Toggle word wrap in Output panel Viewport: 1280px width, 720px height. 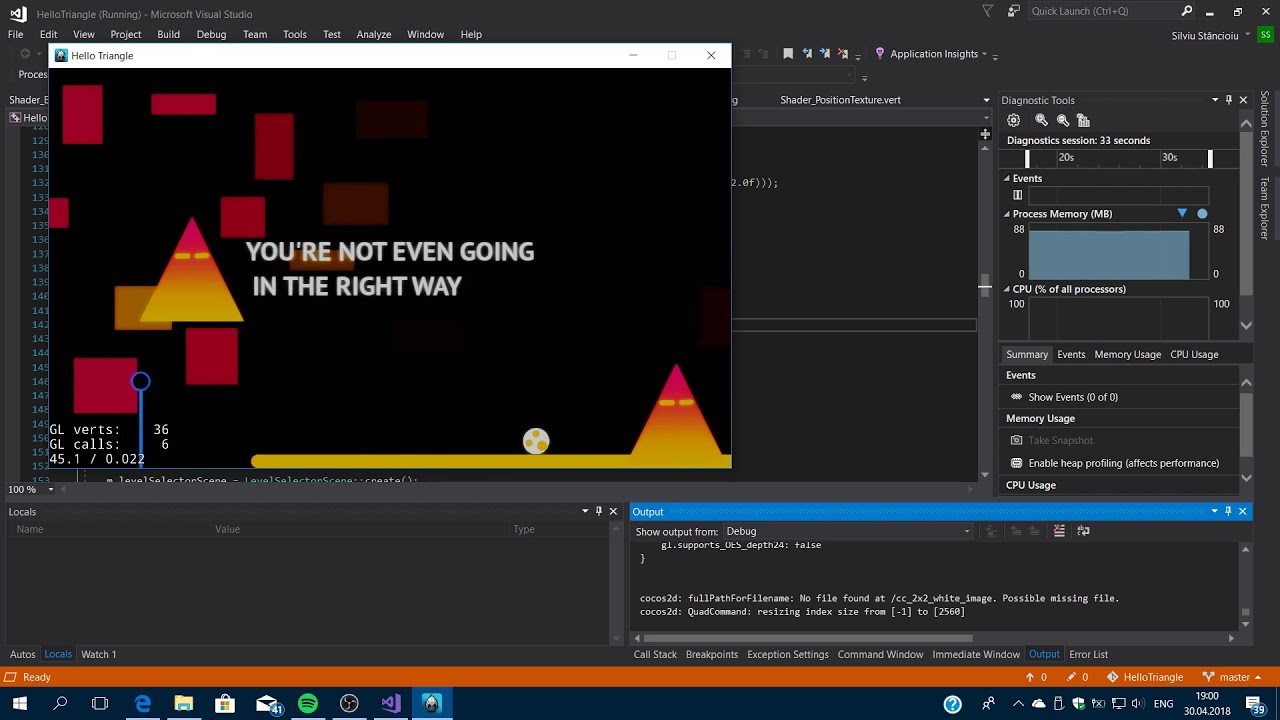tap(1083, 531)
